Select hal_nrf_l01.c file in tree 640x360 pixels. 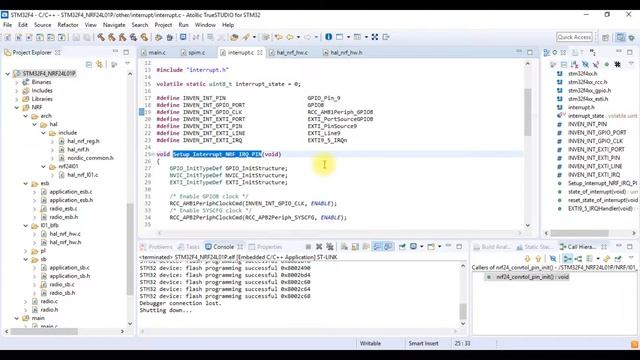[x=82, y=175]
